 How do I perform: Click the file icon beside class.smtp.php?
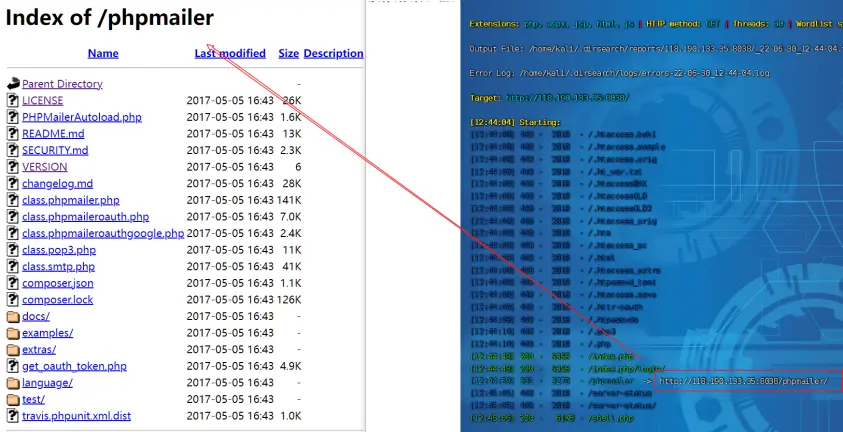(13, 267)
